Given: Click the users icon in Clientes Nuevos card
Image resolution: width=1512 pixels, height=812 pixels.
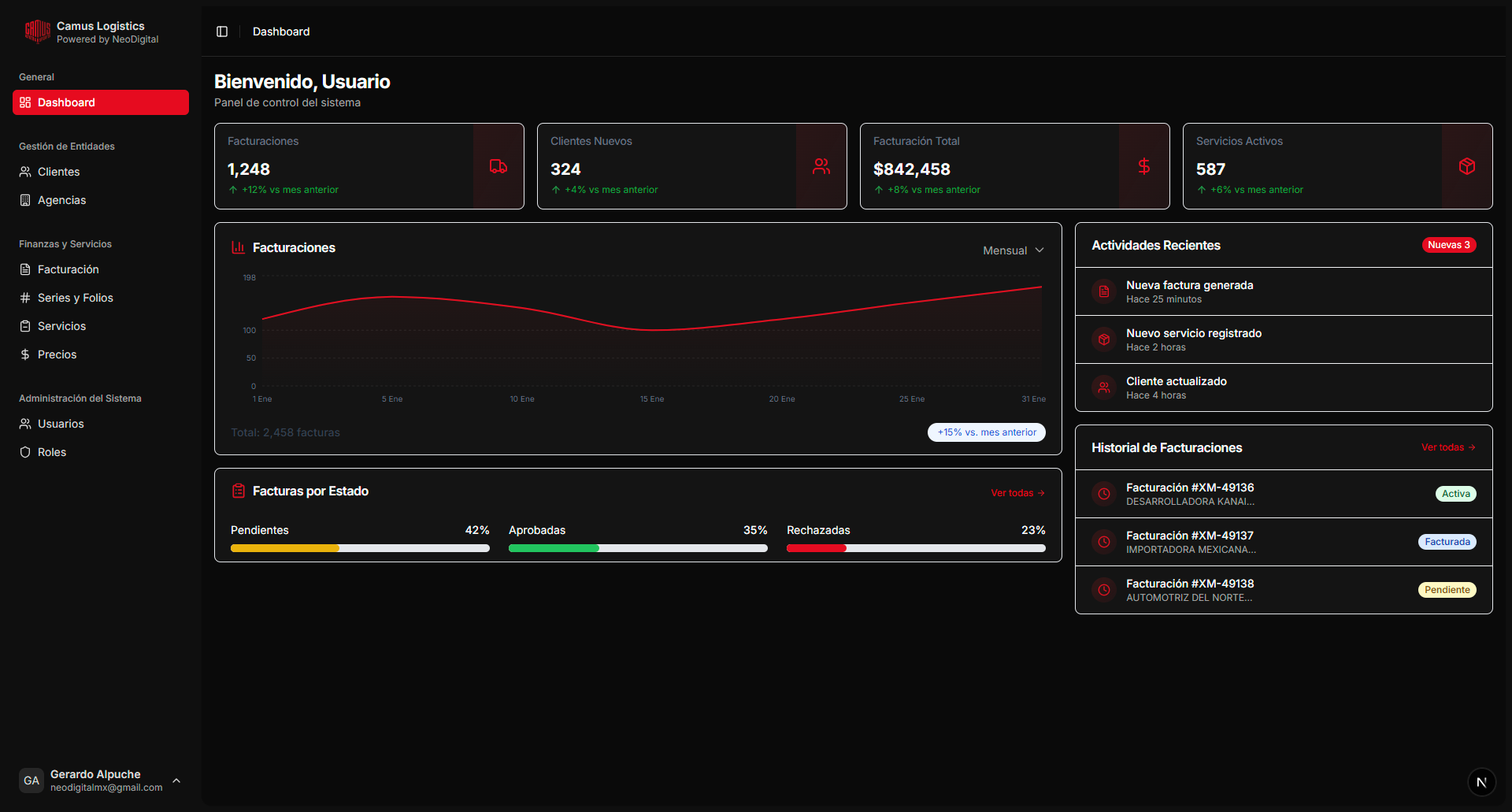Looking at the screenshot, I should coord(821,166).
